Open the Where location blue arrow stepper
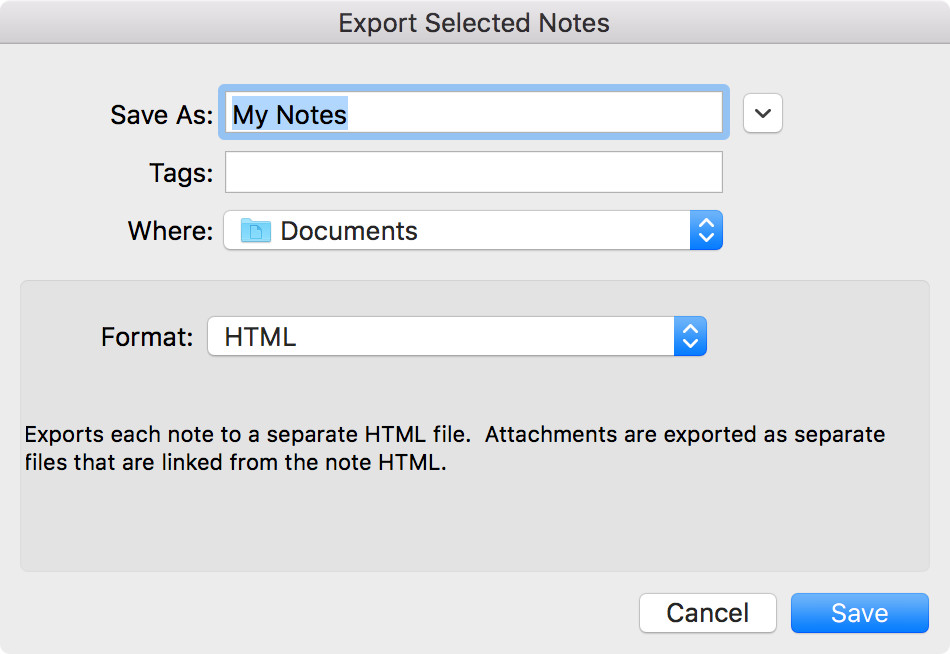950x654 pixels. pyautogui.click(x=706, y=230)
